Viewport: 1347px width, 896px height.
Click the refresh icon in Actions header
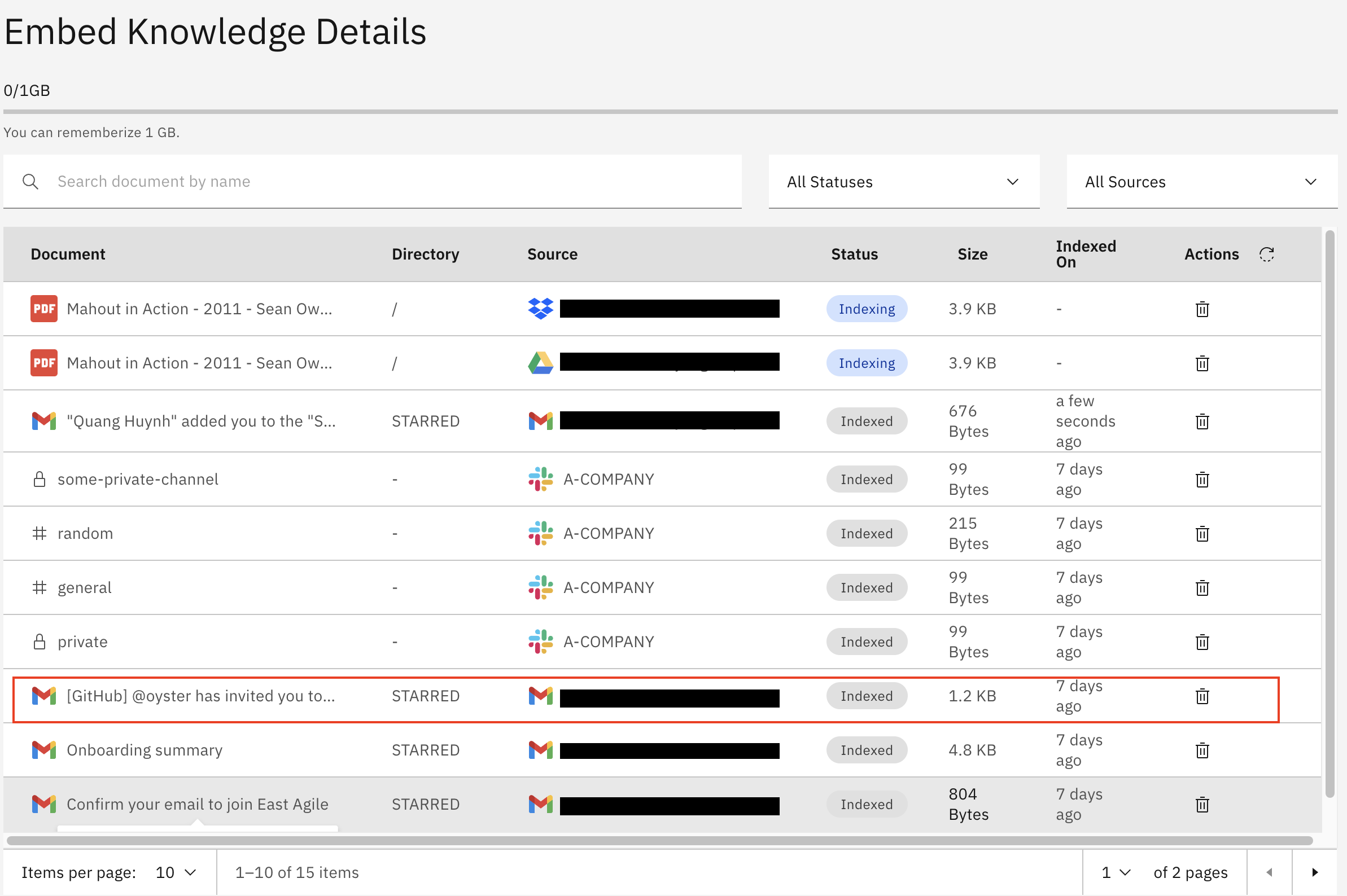point(1266,254)
